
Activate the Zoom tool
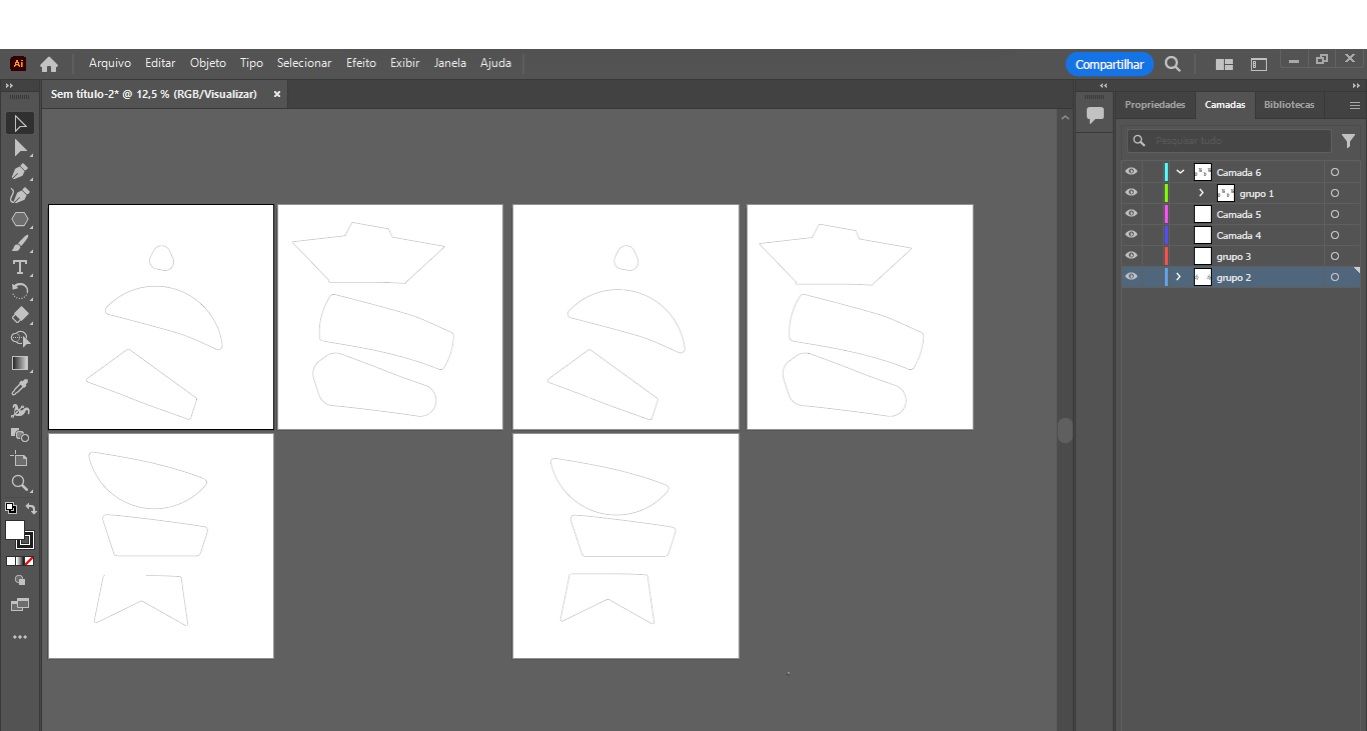[19, 483]
